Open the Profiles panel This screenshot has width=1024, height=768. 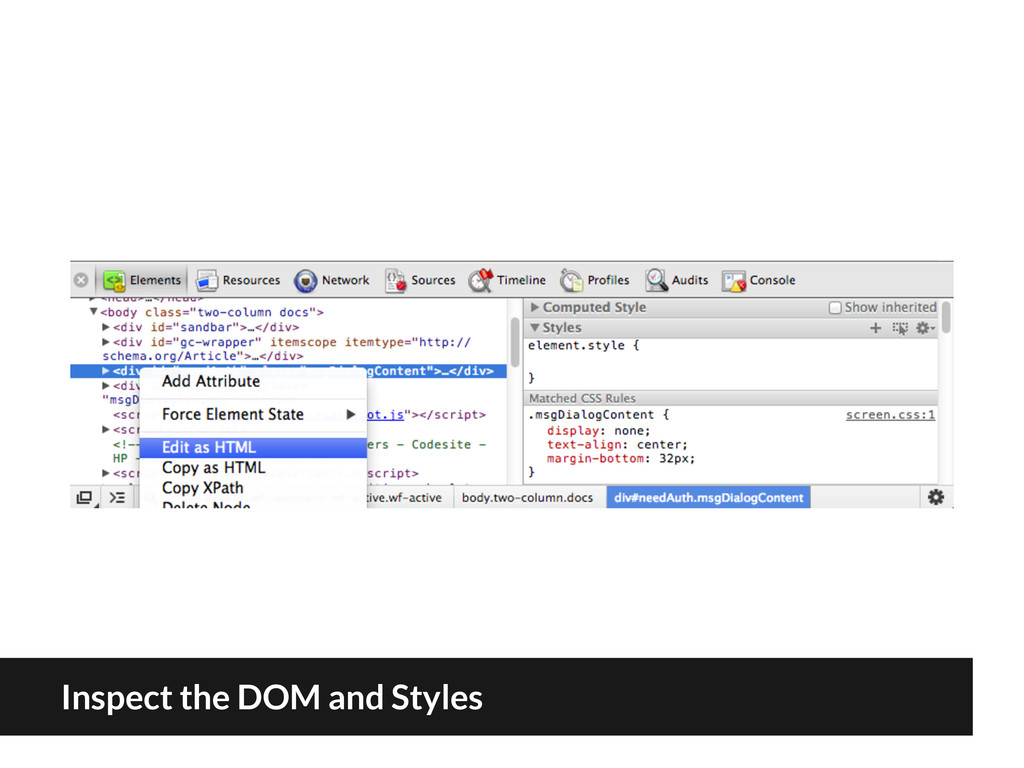pos(595,280)
